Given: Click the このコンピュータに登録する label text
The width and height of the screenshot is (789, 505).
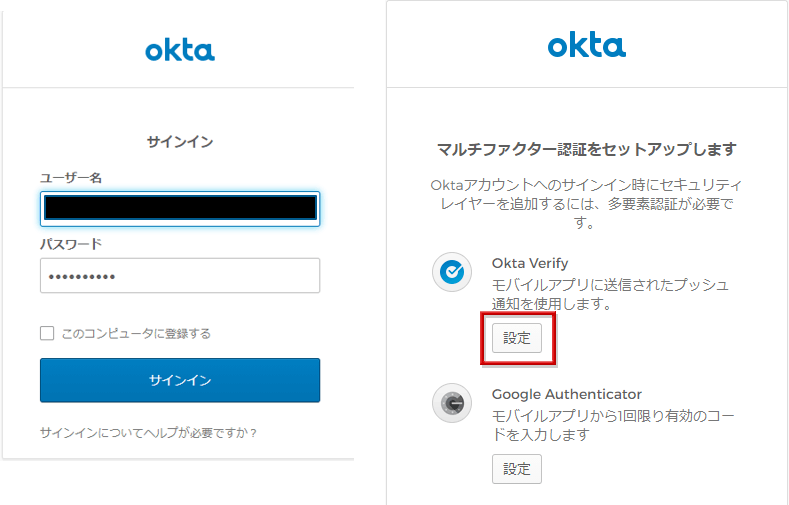Looking at the screenshot, I should 136,333.
